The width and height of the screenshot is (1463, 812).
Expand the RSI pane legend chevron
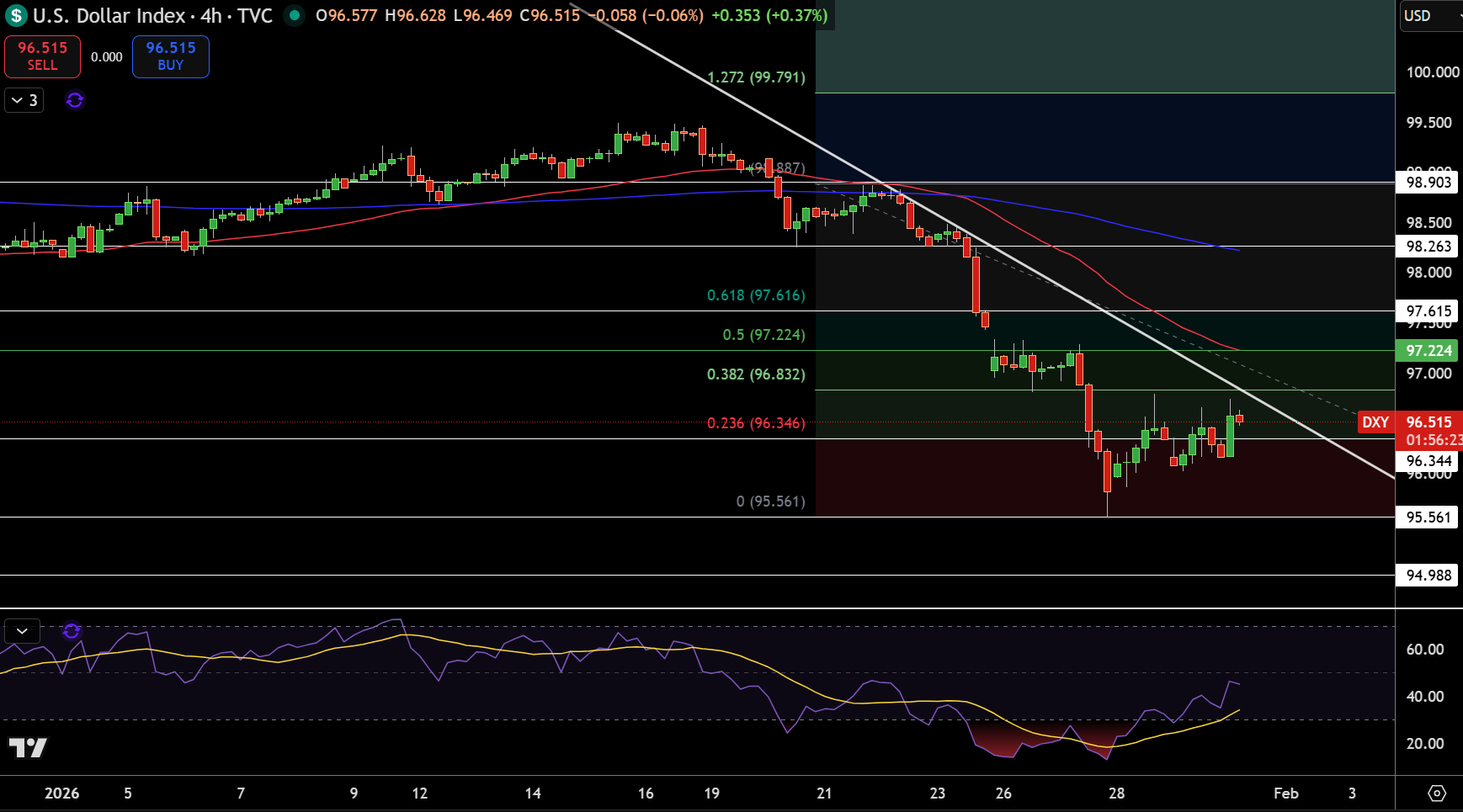tap(22, 630)
